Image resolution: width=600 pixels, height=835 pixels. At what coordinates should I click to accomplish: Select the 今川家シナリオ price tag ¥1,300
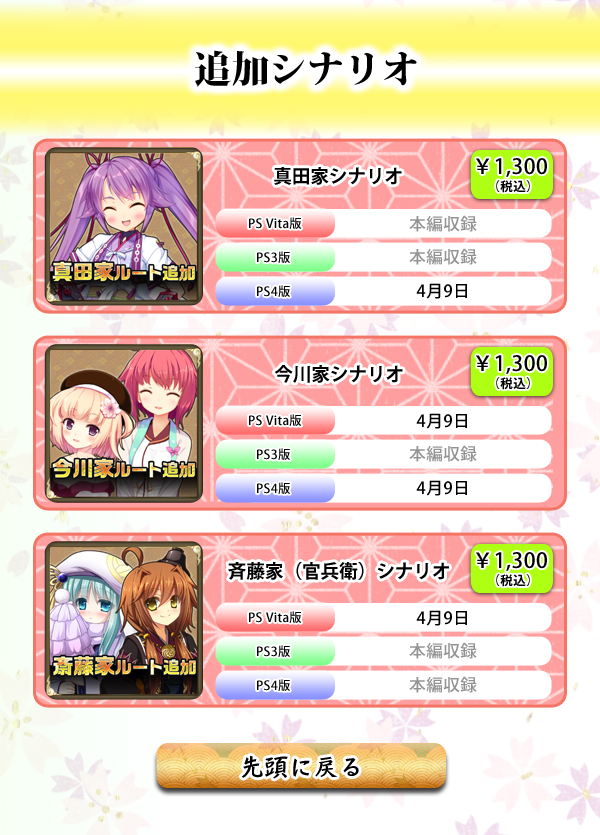pos(512,372)
